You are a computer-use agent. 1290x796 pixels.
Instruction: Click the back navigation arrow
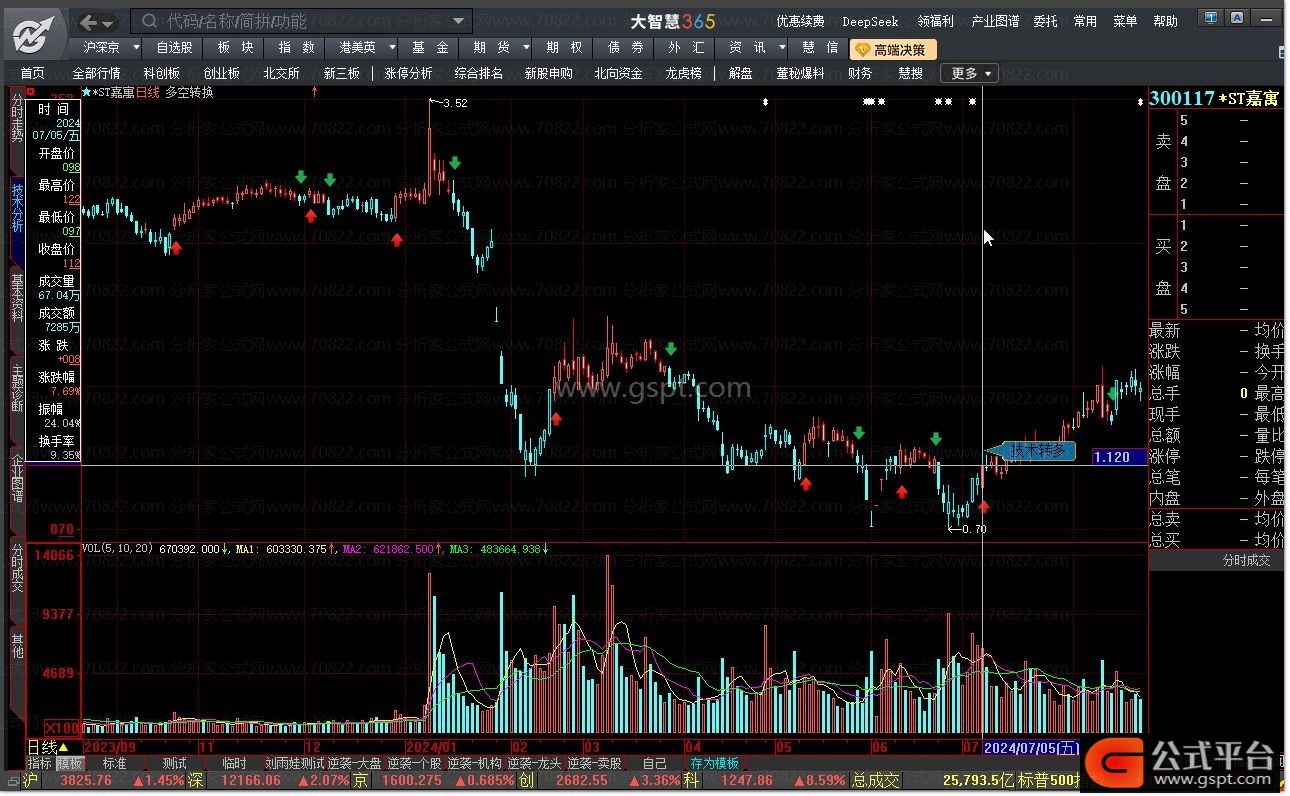(x=89, y=22)
